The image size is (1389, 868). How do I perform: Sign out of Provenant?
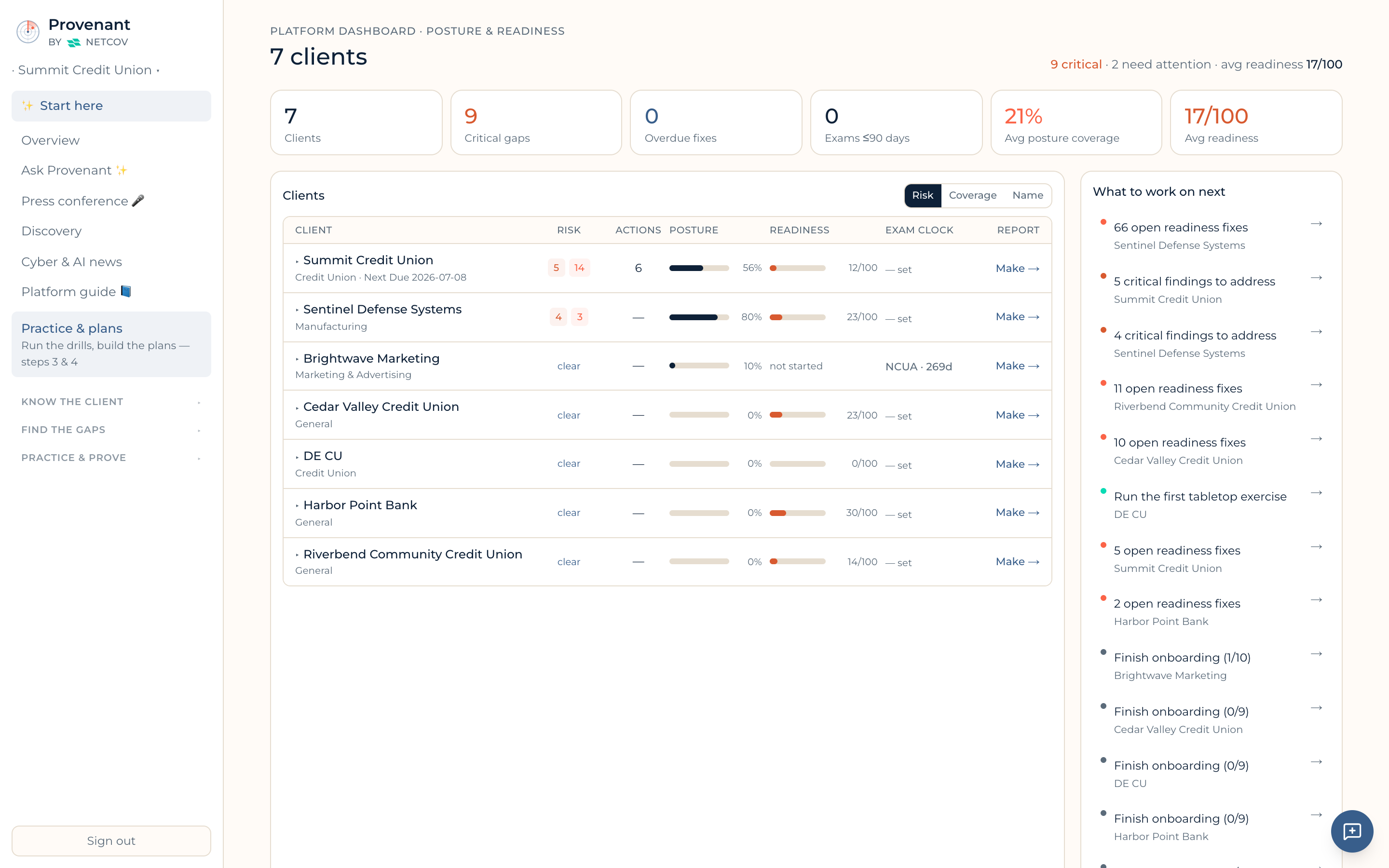click(111, 841)
